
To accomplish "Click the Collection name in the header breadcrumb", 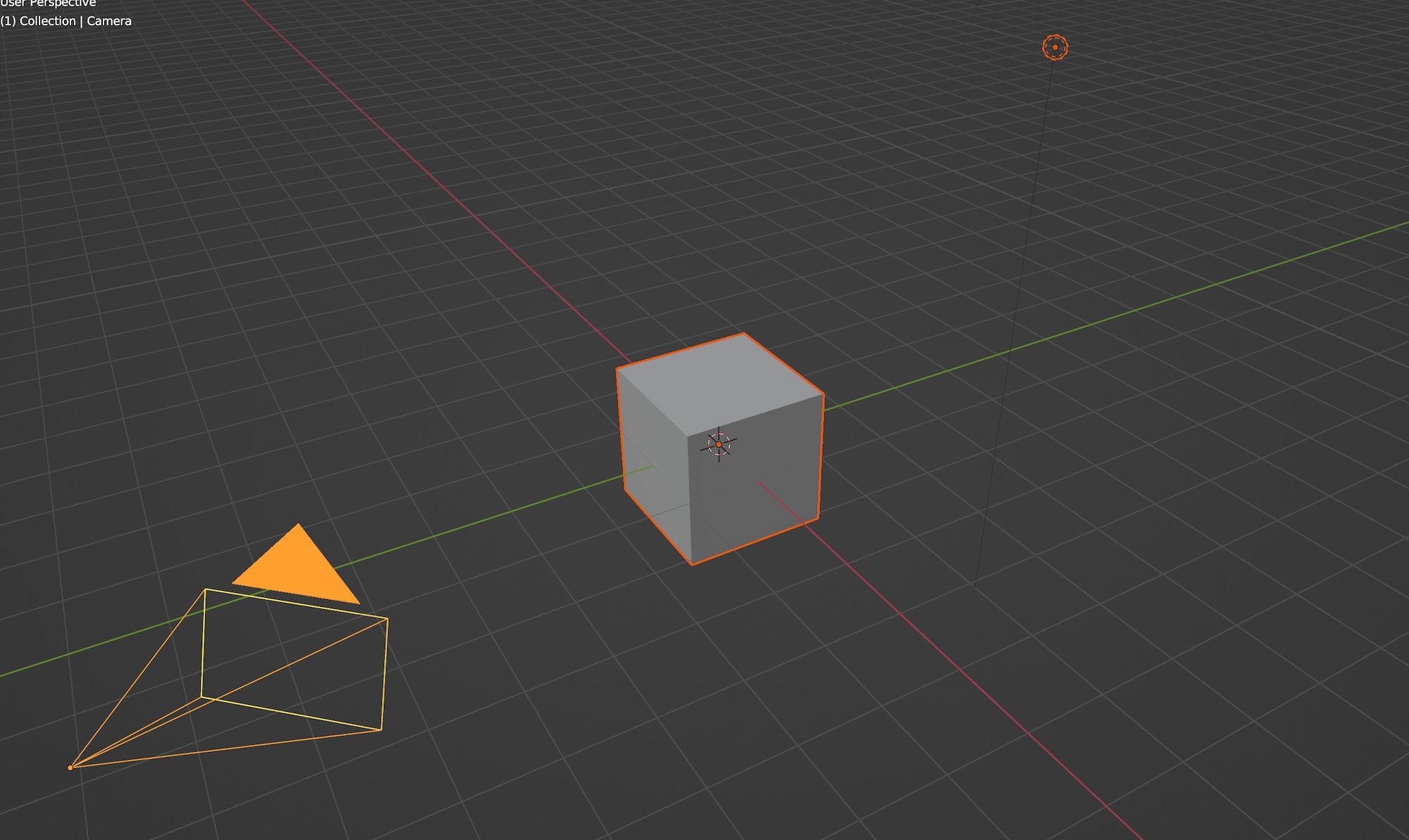I will point(49,21).
